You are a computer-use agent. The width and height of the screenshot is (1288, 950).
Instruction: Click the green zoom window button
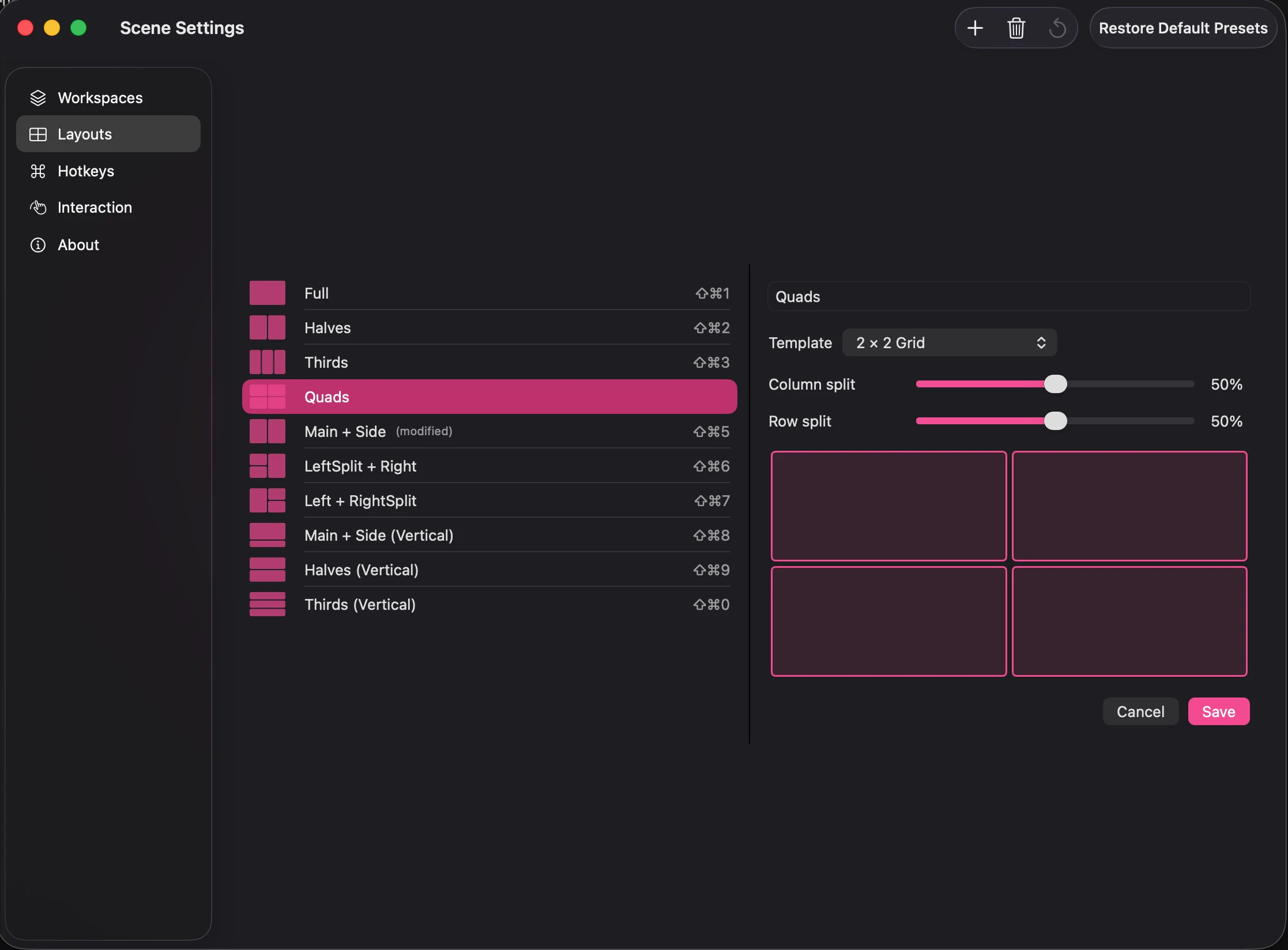point(78,28)
